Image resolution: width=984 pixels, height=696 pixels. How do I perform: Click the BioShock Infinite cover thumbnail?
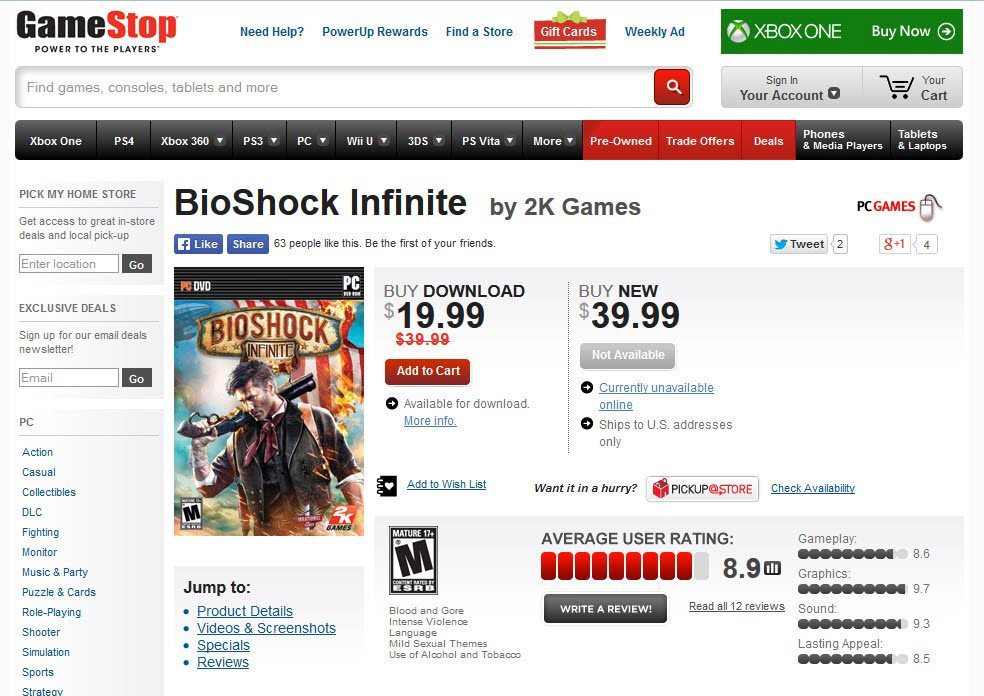tap(268, 401)
